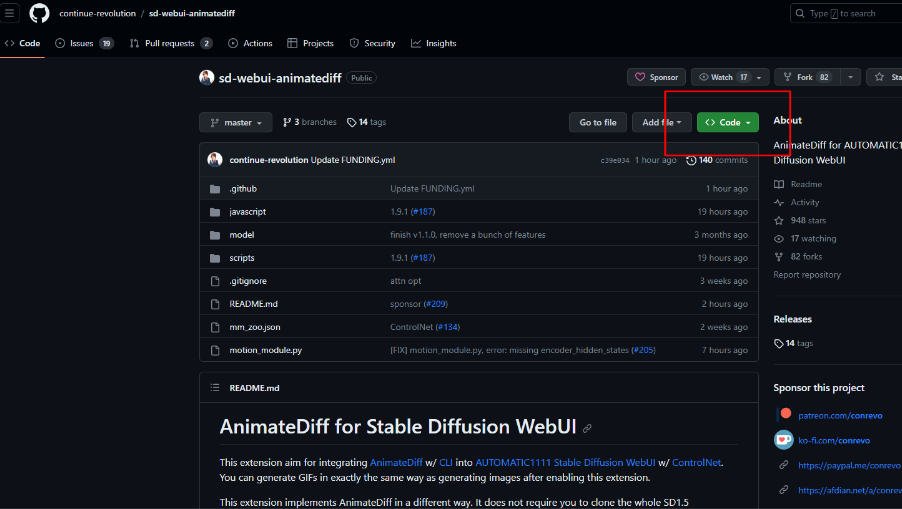Open the Insights tab
Screen dimensions: 902x509
(x=433, y=43)
